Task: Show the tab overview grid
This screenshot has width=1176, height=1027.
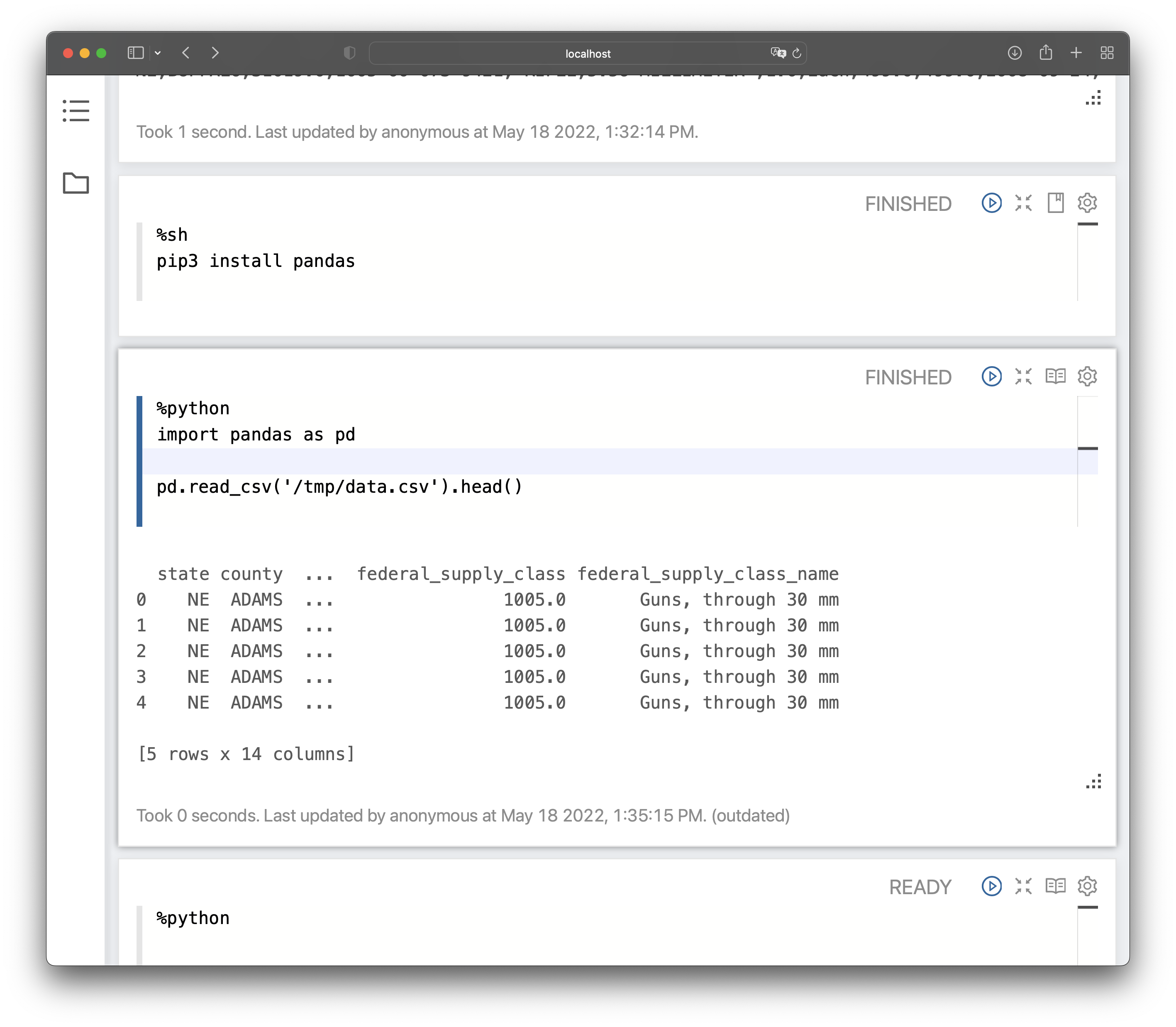Action: [x=1107, y=53]
